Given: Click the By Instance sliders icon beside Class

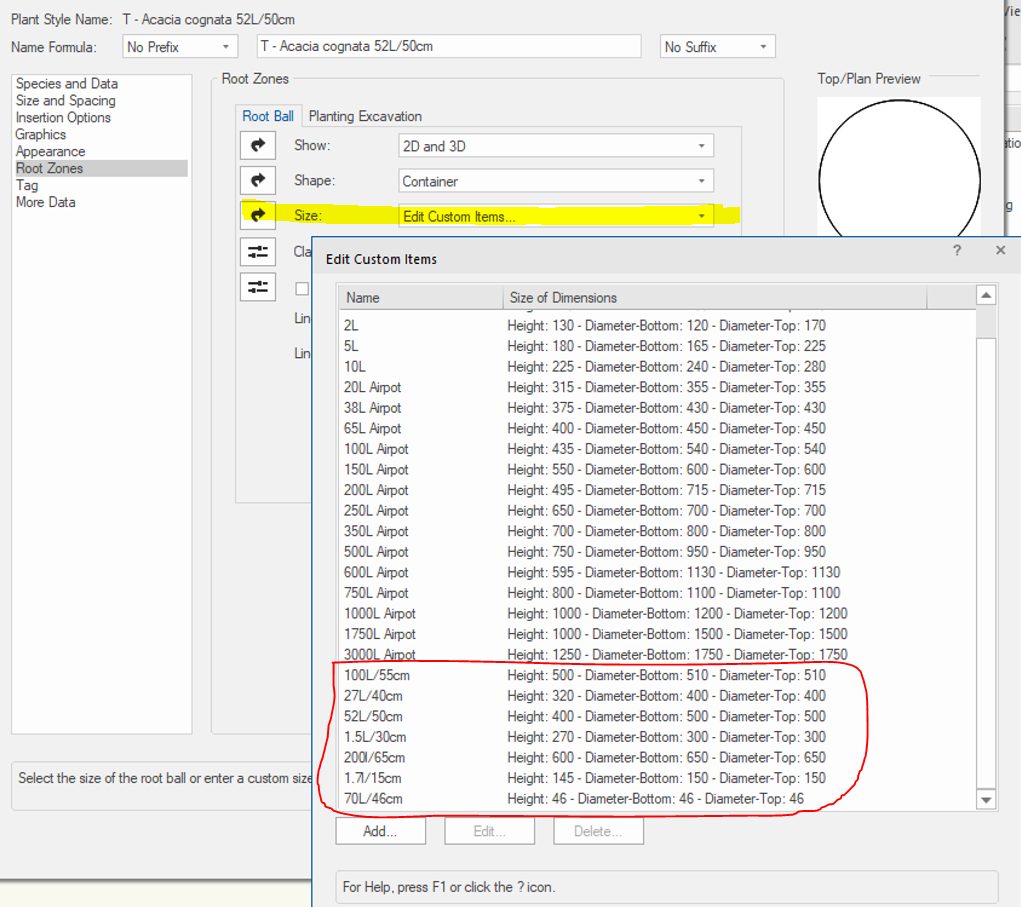Looking at the screenshot, I should tap(257, 252).
